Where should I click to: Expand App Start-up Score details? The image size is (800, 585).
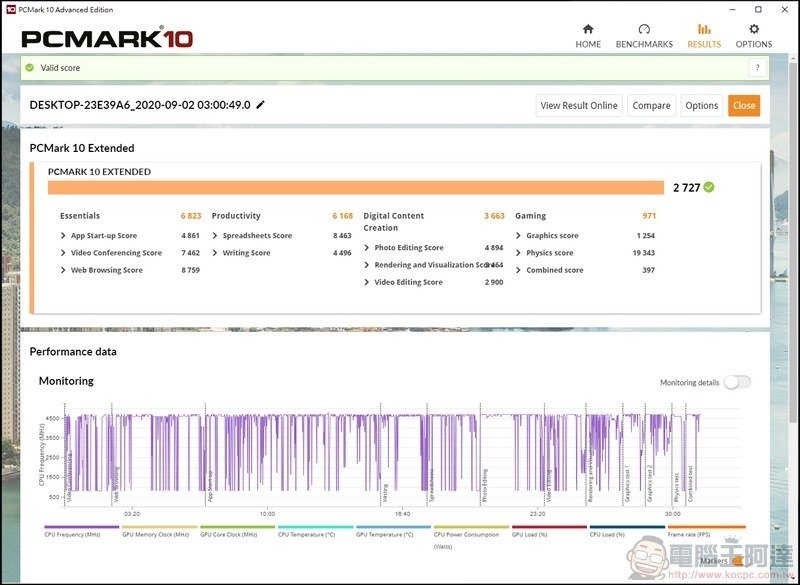point(64,236)
